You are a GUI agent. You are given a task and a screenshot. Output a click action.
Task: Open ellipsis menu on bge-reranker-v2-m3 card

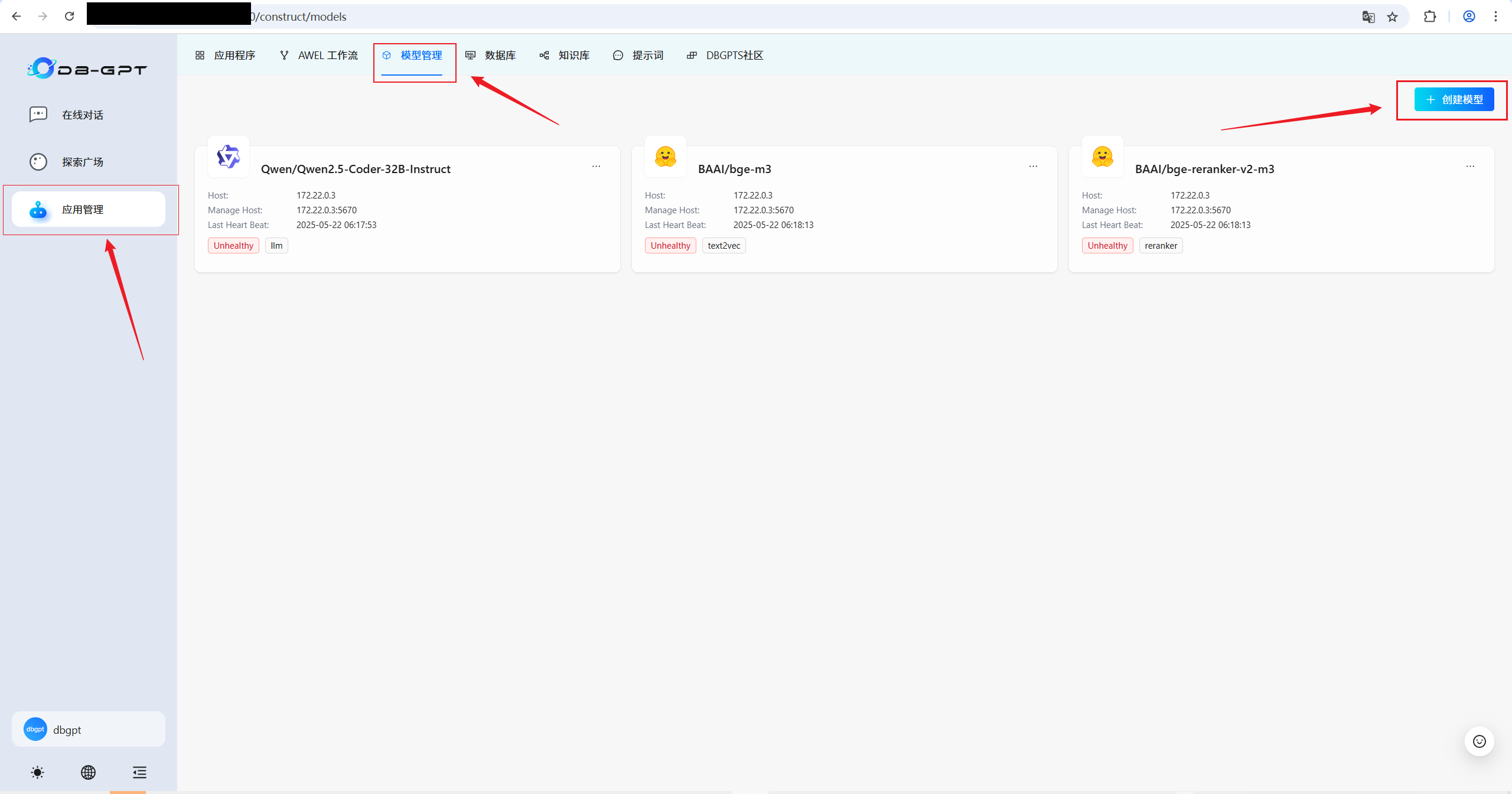(x=1470, y=167)
